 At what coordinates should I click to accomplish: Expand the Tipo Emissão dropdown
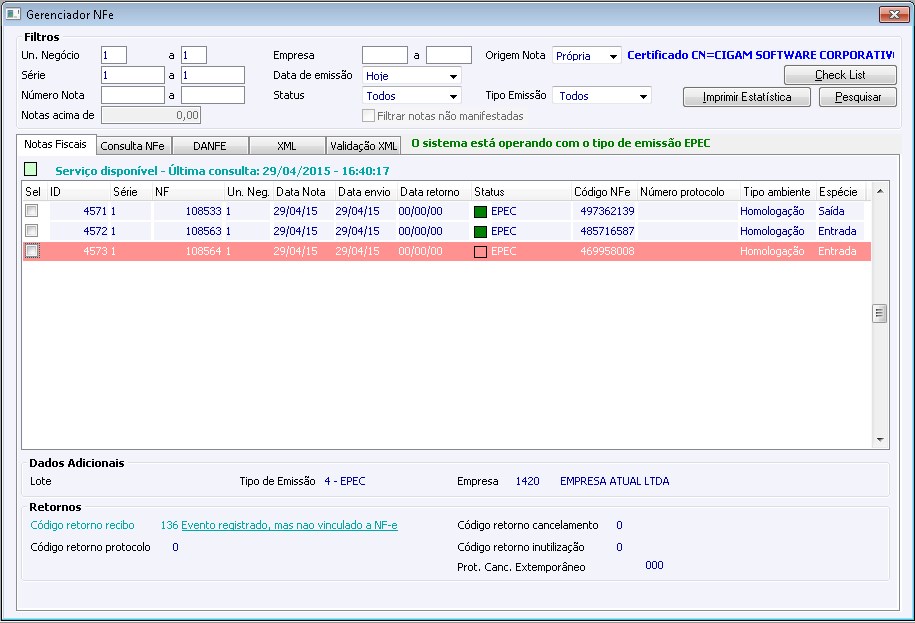[642, 96]
